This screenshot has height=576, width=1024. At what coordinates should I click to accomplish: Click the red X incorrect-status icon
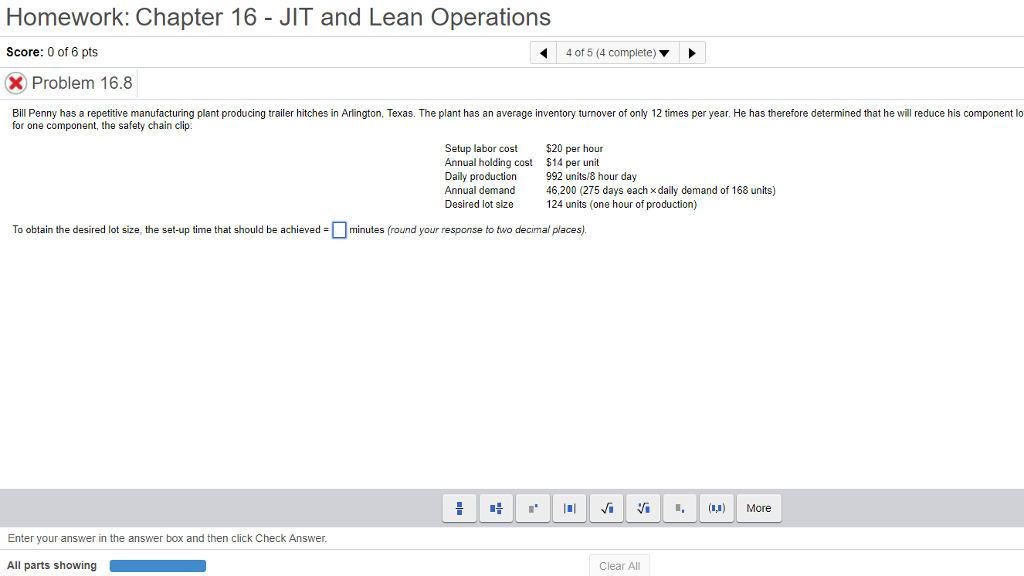click(14, 83)
